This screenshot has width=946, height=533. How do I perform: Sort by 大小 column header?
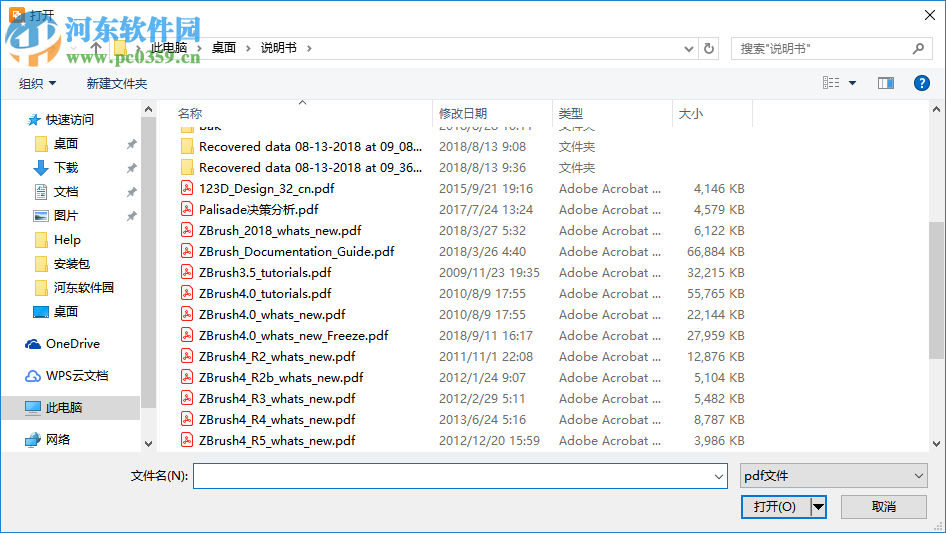pyautogui.click(x=691, y=113)
